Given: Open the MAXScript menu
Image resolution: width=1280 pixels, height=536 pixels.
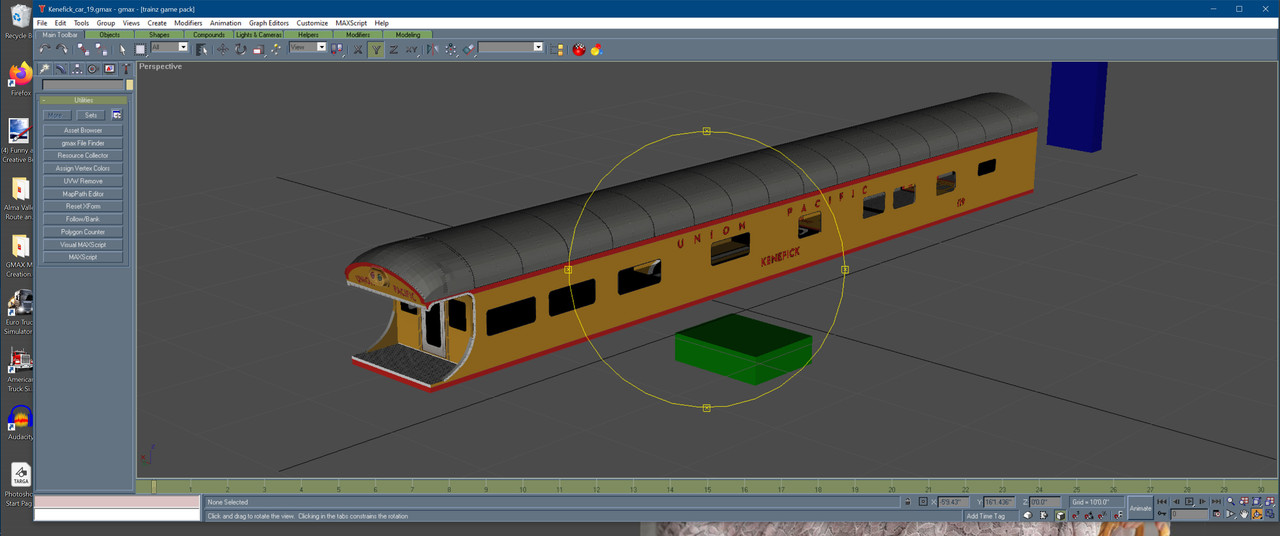Looking at the screenshot, I should point(351,23).
